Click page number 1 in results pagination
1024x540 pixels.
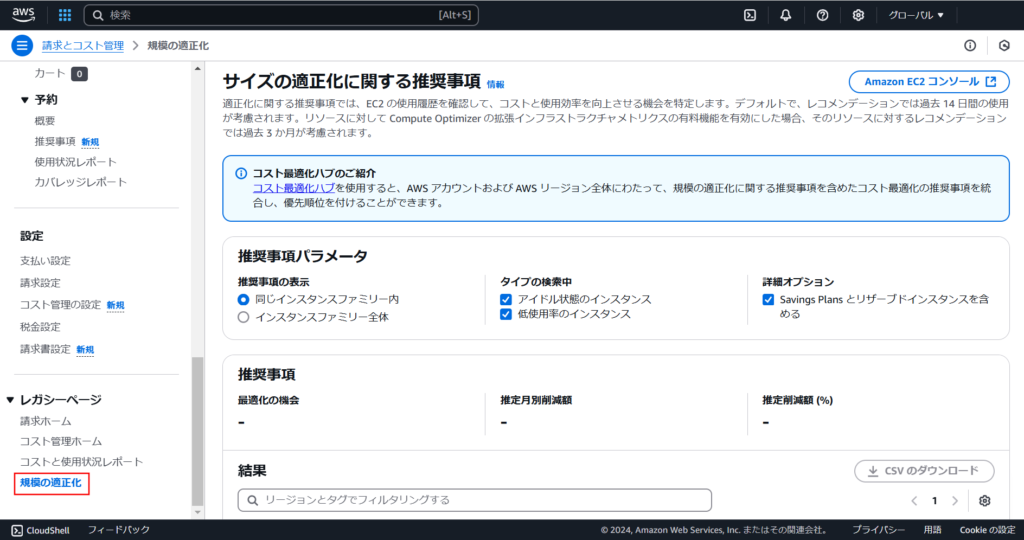point(935,501)
